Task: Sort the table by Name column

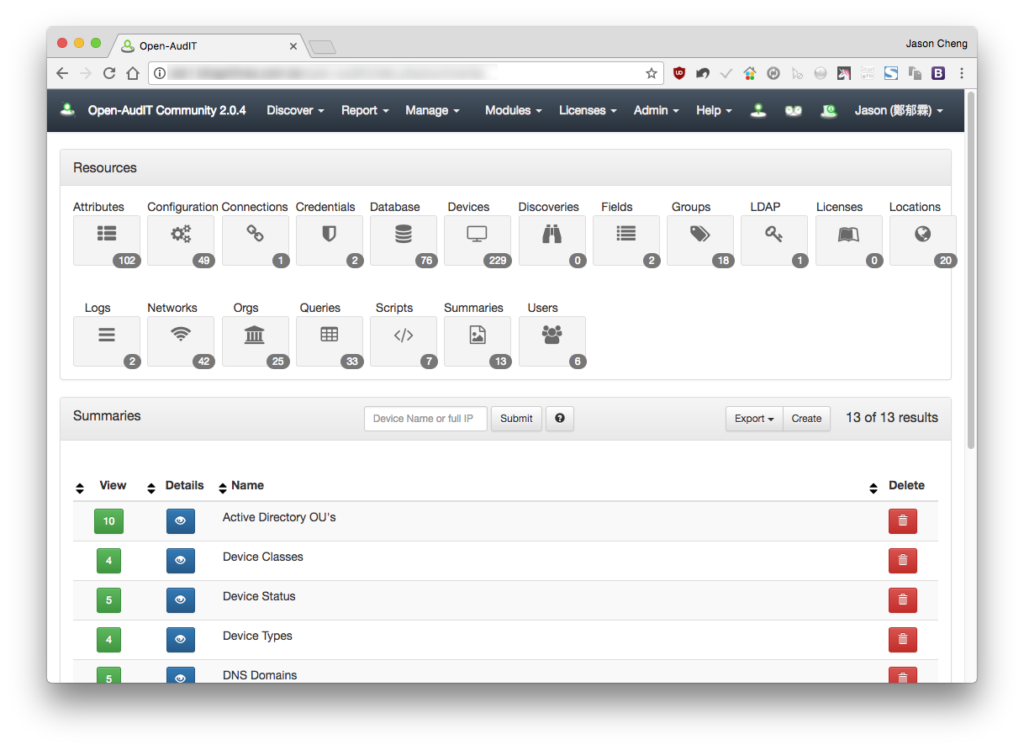Action: click(x=223, y=488)
